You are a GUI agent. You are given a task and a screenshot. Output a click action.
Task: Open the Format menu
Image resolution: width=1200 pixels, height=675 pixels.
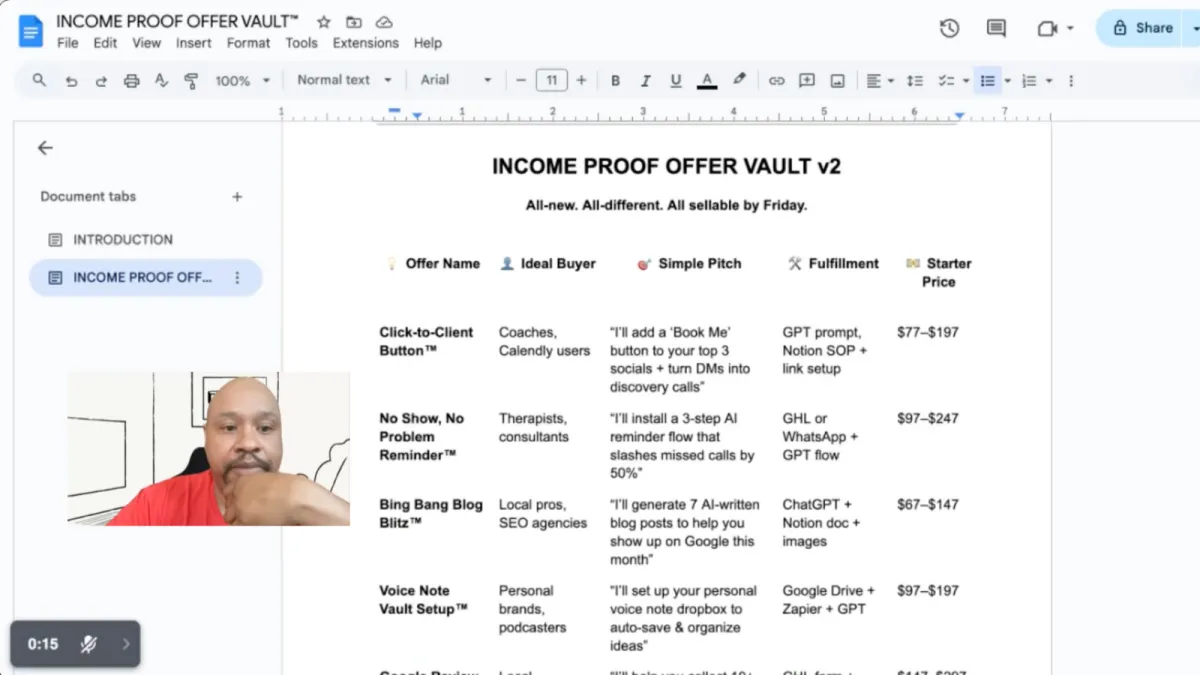[248, 43]
